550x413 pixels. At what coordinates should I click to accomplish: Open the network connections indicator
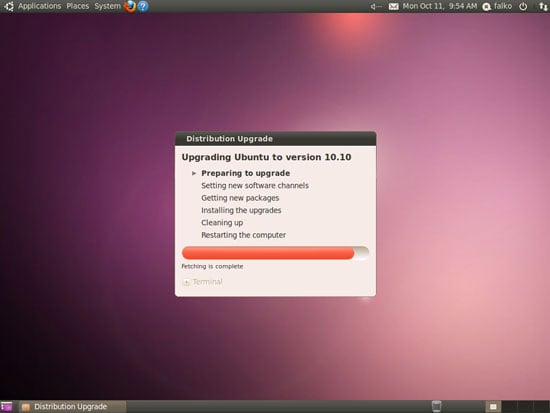[543, 6]
